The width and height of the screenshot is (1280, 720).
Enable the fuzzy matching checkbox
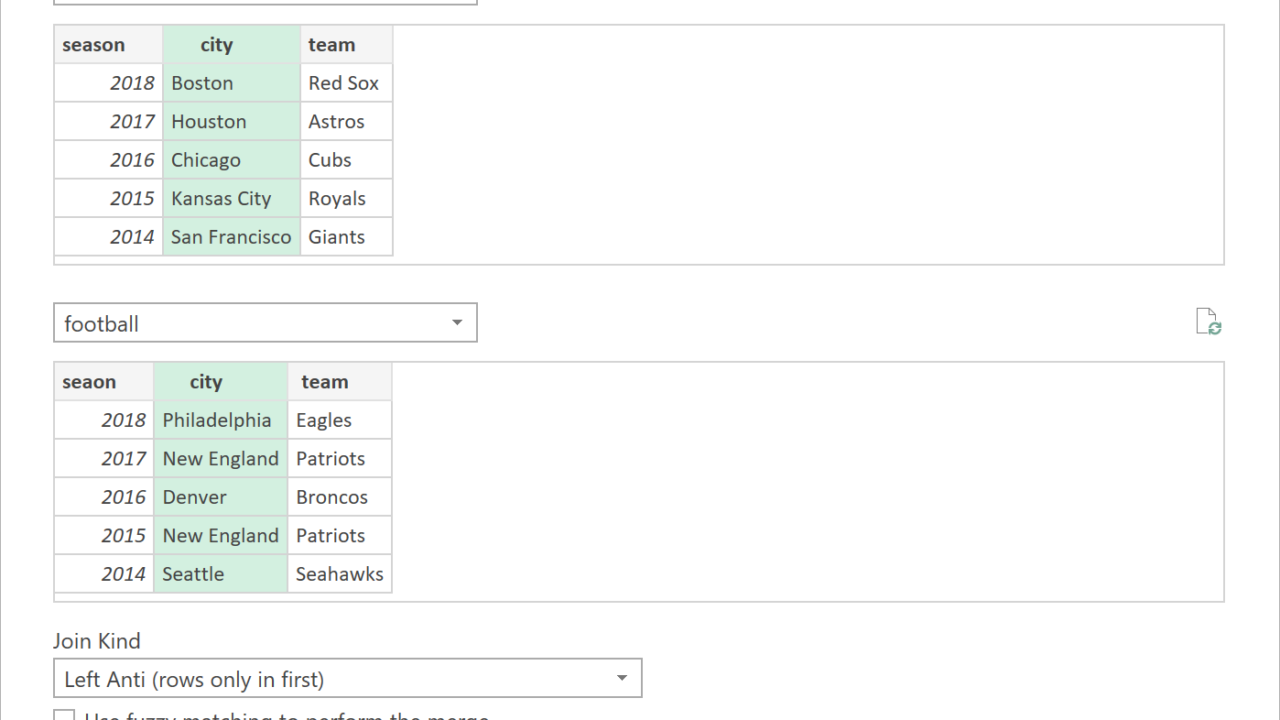point(64,716)
